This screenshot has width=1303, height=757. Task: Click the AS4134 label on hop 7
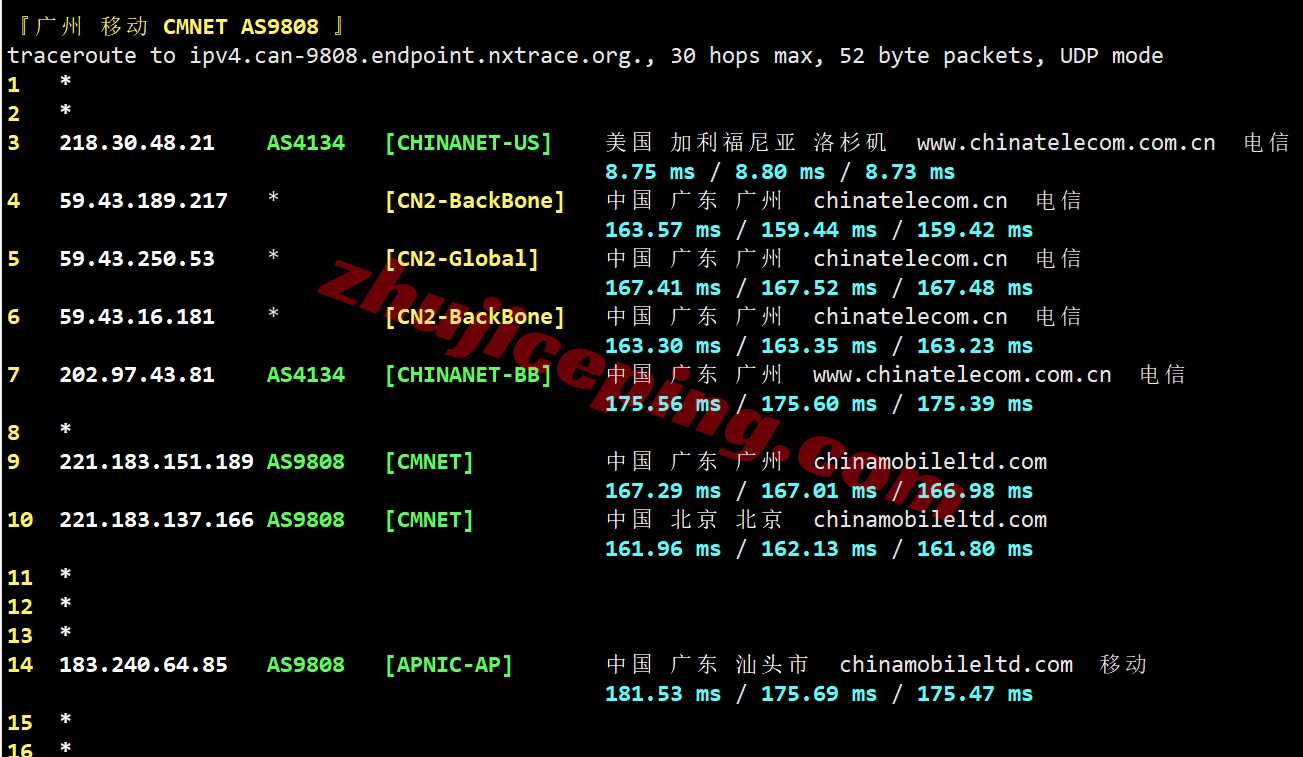click(x=306, y=375)
